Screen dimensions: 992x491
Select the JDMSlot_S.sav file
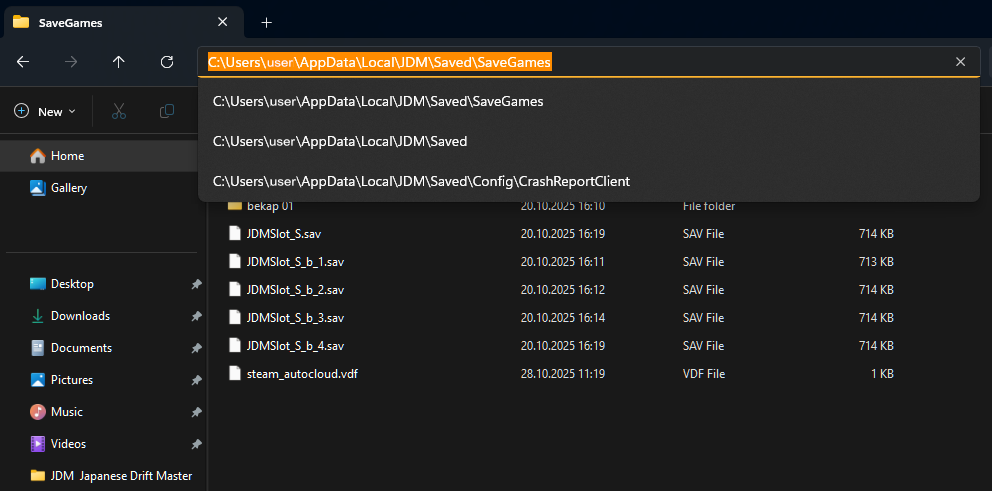pos(283,234)
